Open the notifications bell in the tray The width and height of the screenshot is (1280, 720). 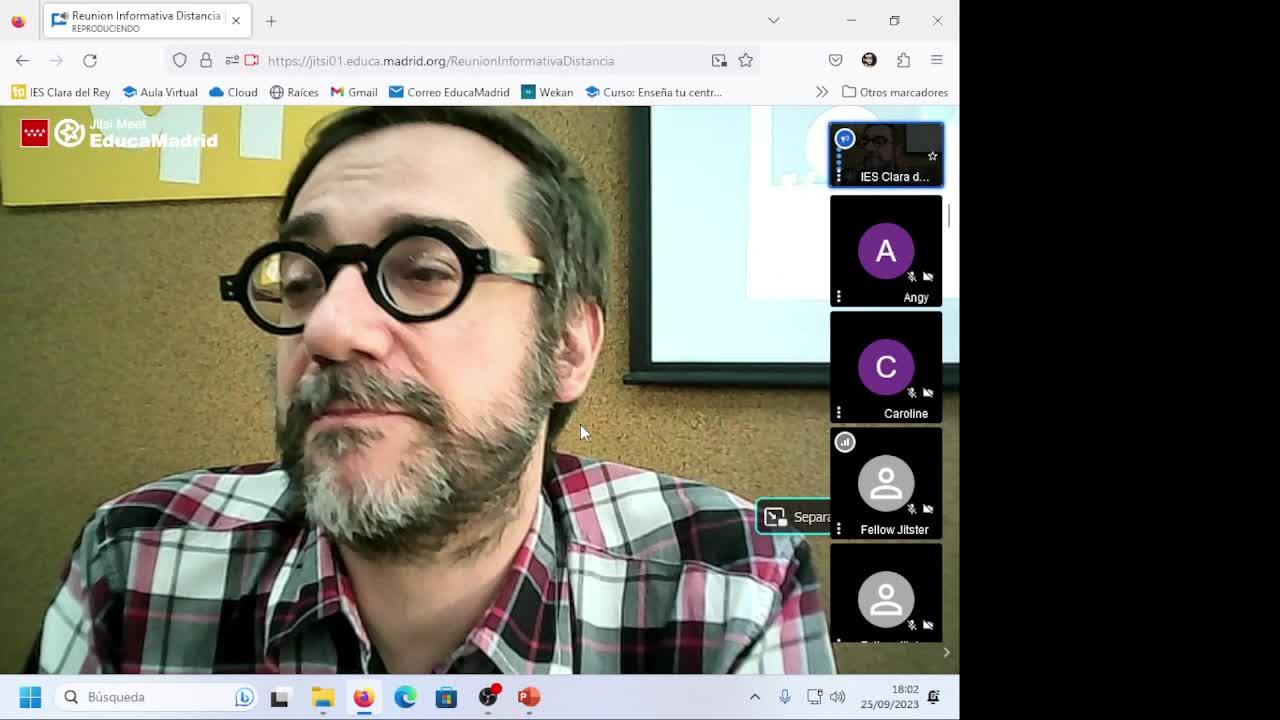(934, 697)
